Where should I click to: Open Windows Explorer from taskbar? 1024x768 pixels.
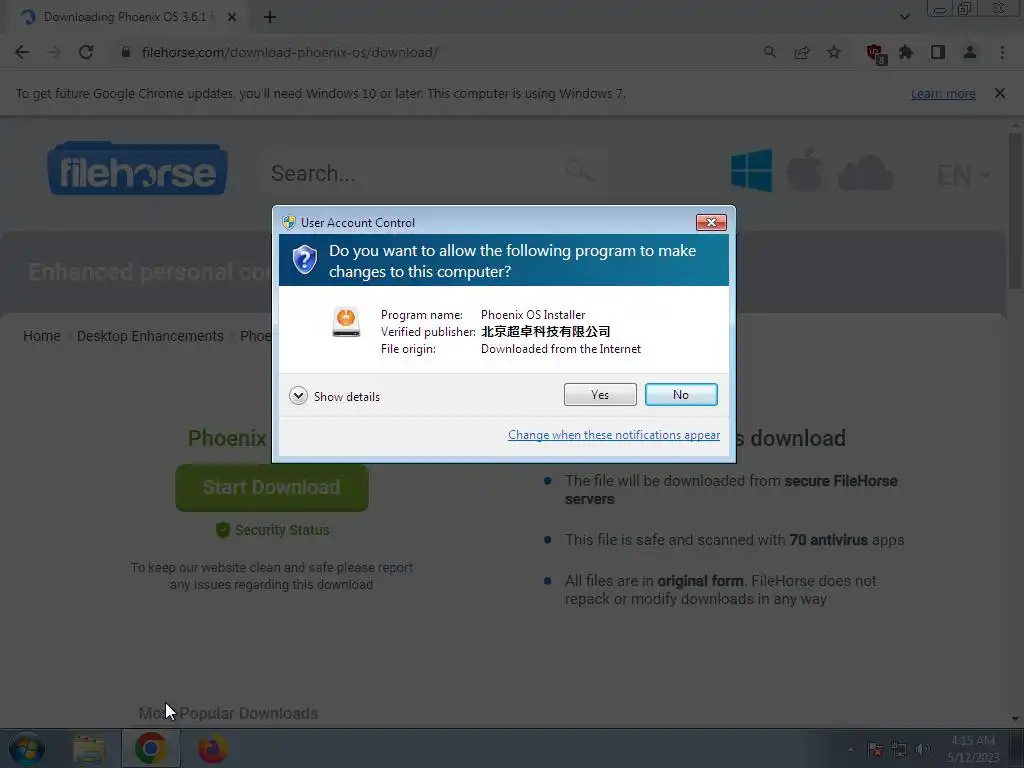tap(89, 749)
